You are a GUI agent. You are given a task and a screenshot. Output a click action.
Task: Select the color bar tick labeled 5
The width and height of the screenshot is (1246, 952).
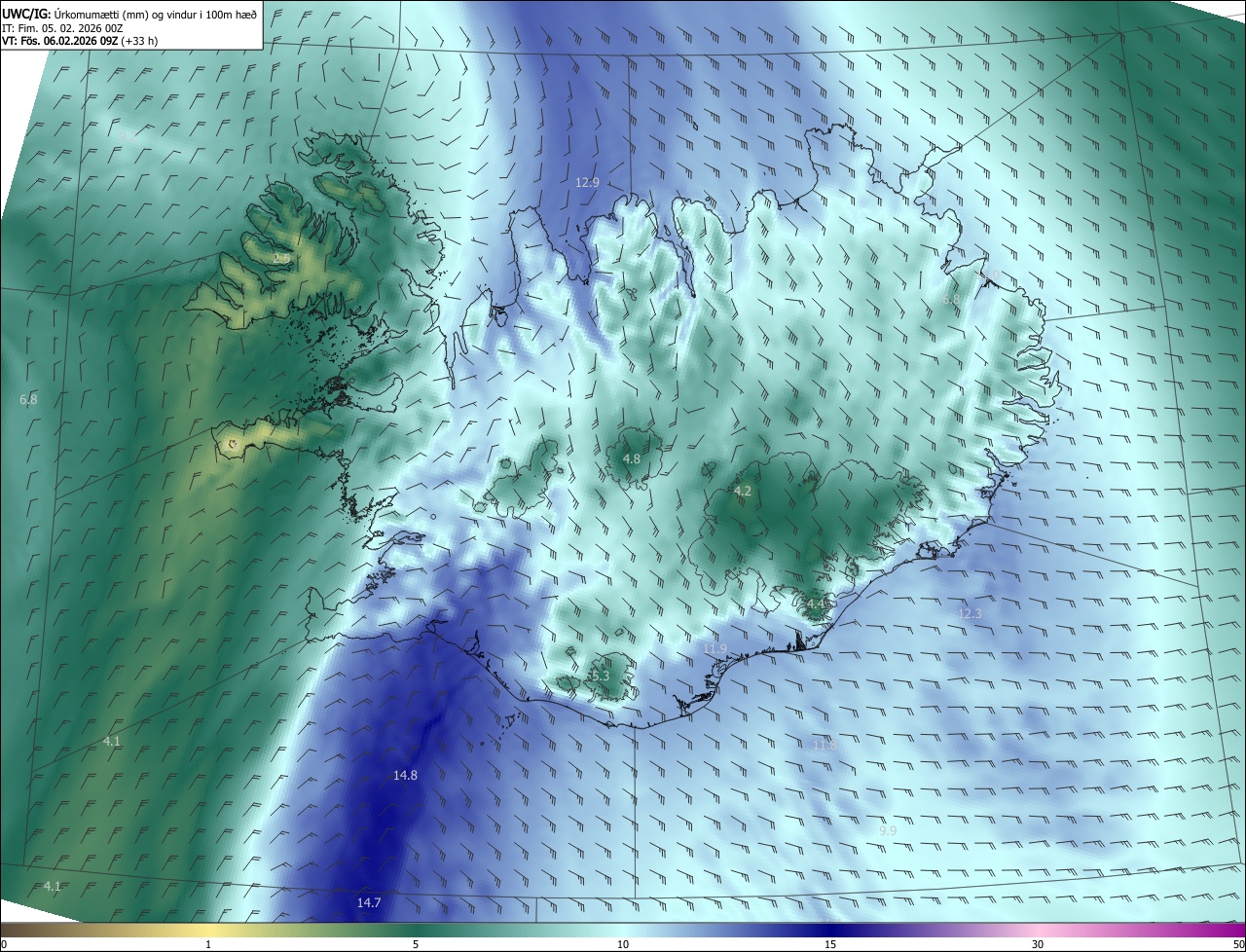(416, 944)
